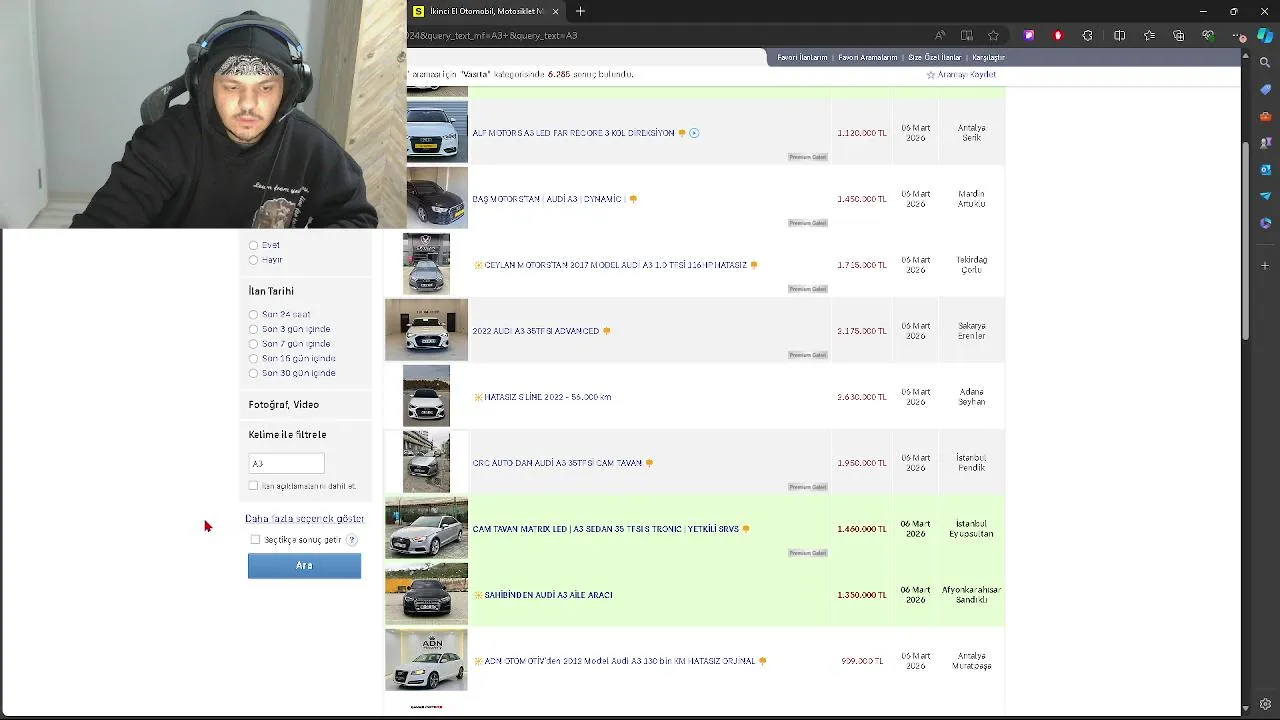Expand Daha fazla seçenek göster
Image resolution: width=1280 pixels, height=720 pixels.
pyautogui.click(x=305, y=519)
